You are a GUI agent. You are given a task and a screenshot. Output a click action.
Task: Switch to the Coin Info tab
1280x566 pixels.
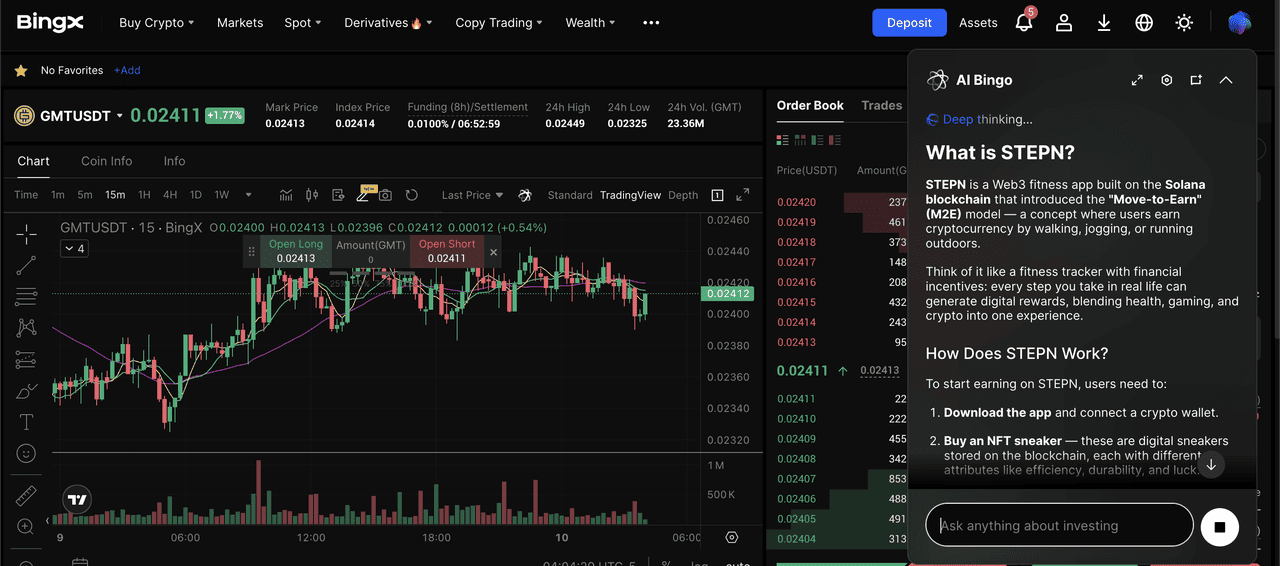(107, 161)
